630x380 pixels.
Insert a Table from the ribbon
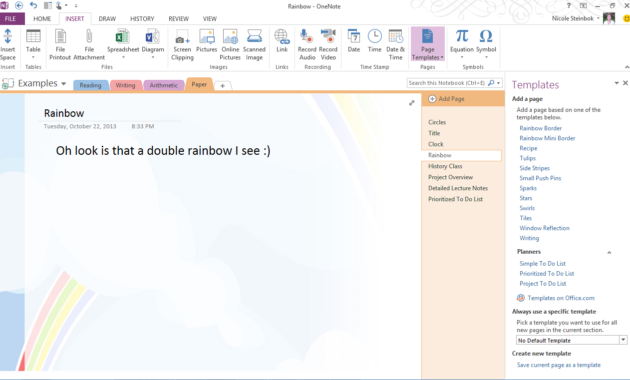coord(33,44)
